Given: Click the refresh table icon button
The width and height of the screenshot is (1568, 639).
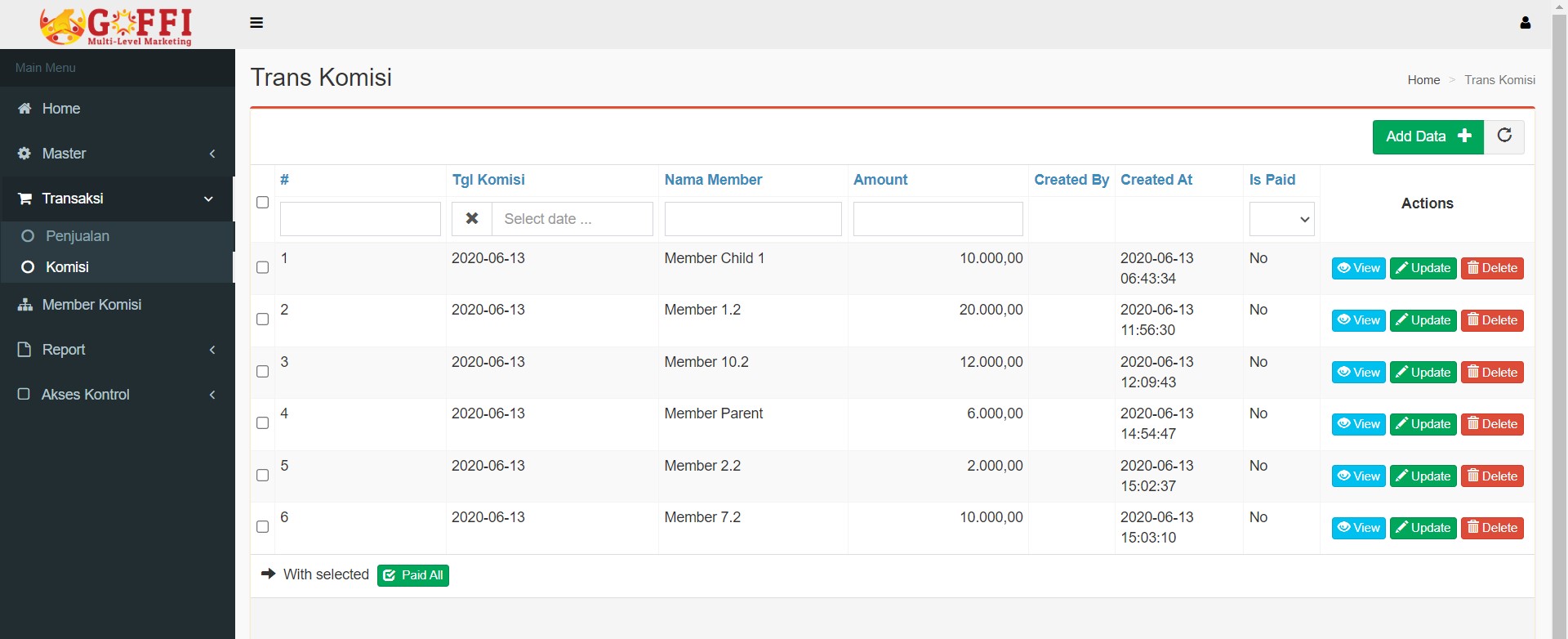Looking at the screenshot, I should pyautogui.click(x=1504, y=136).
